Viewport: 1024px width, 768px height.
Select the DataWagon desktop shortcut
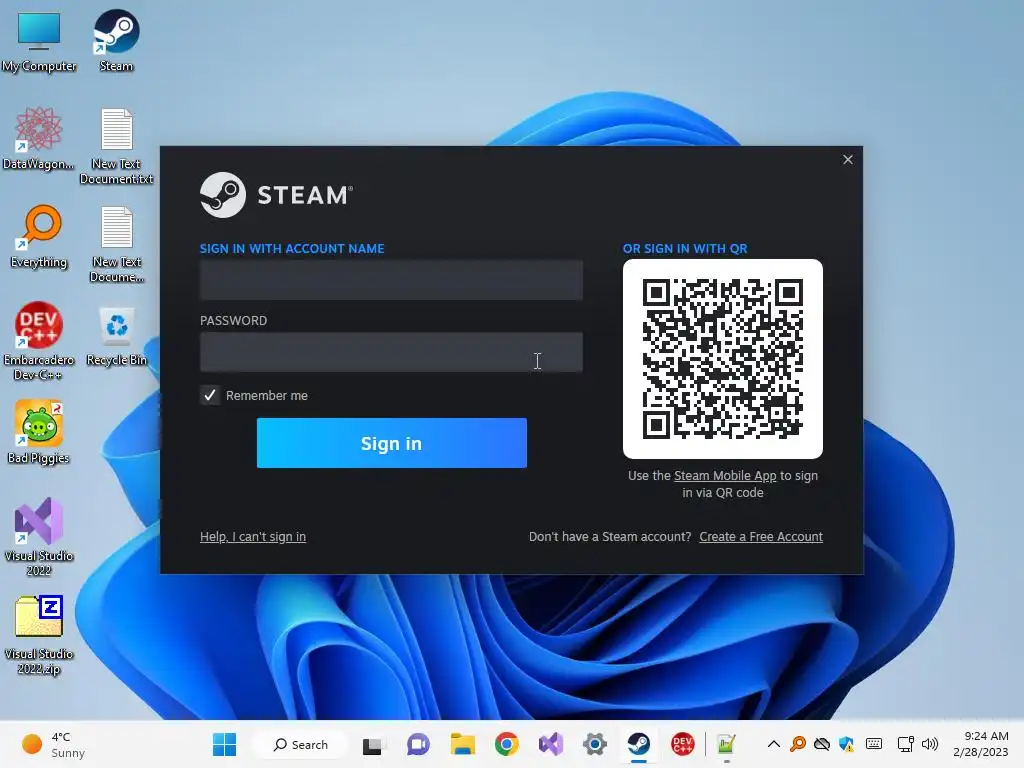(x=39, y=138)
